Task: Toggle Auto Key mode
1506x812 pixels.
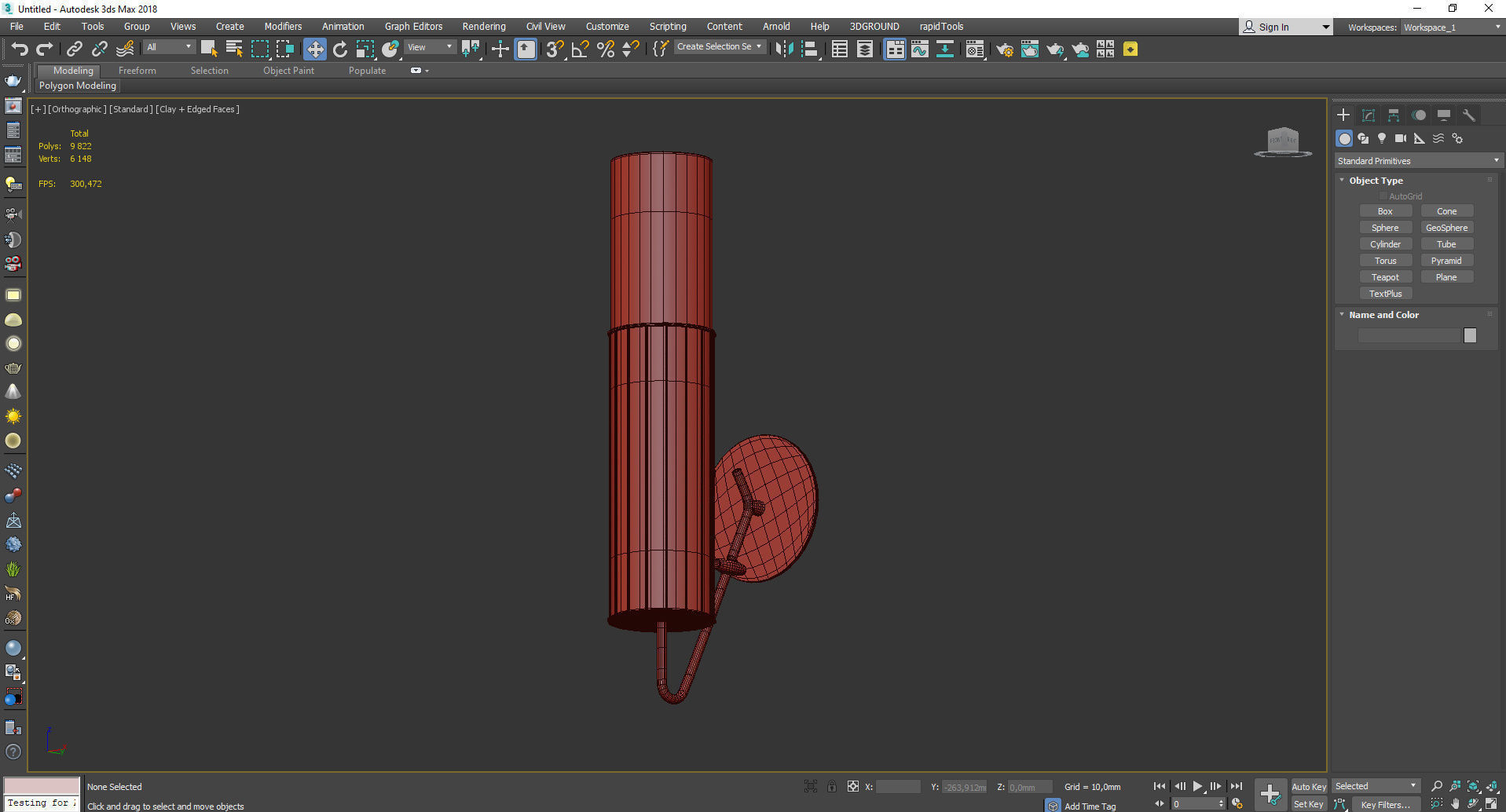Action: pos(1308,786)
